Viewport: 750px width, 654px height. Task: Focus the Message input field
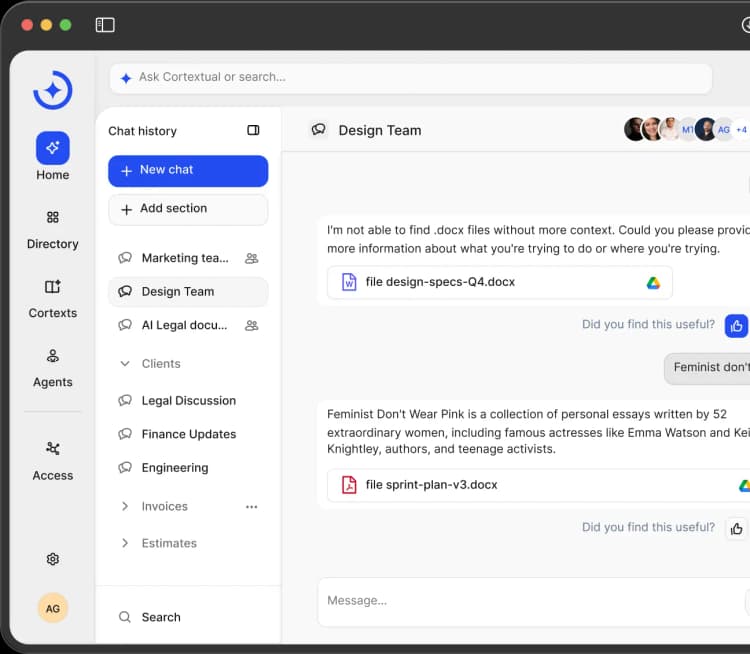[x=534, y=601]
